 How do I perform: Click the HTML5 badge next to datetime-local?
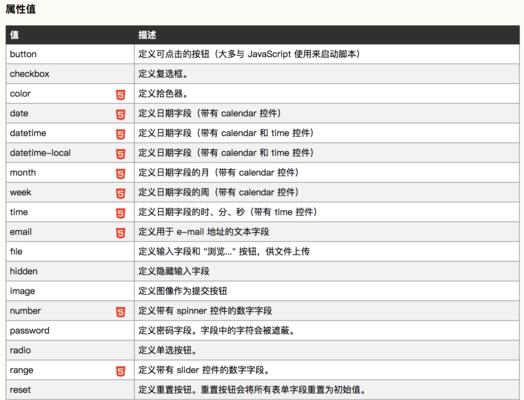coord(121,154)
